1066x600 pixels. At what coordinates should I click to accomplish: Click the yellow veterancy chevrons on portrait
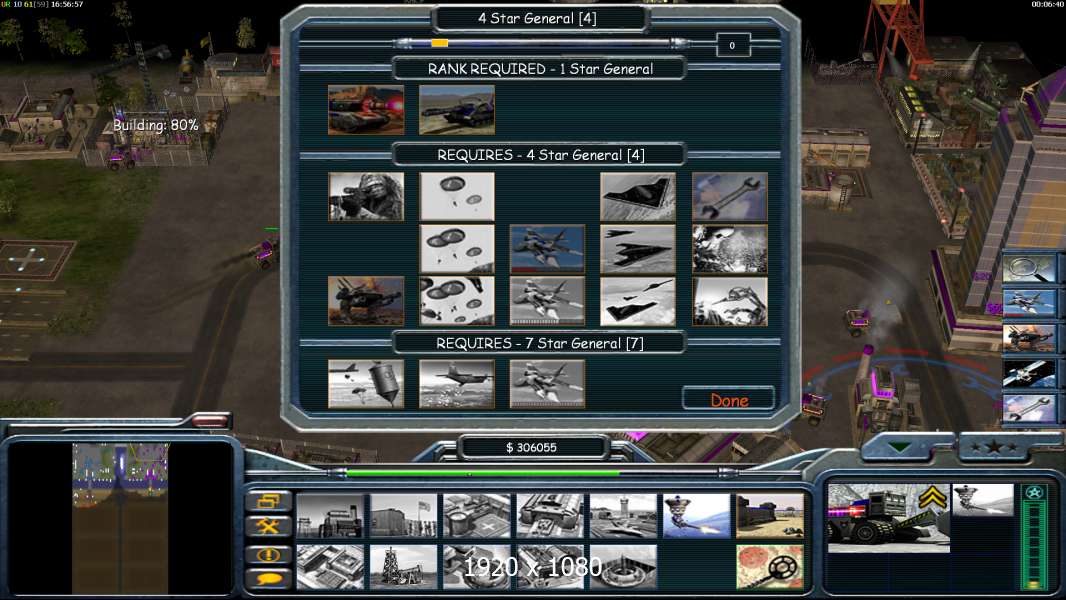933,497
